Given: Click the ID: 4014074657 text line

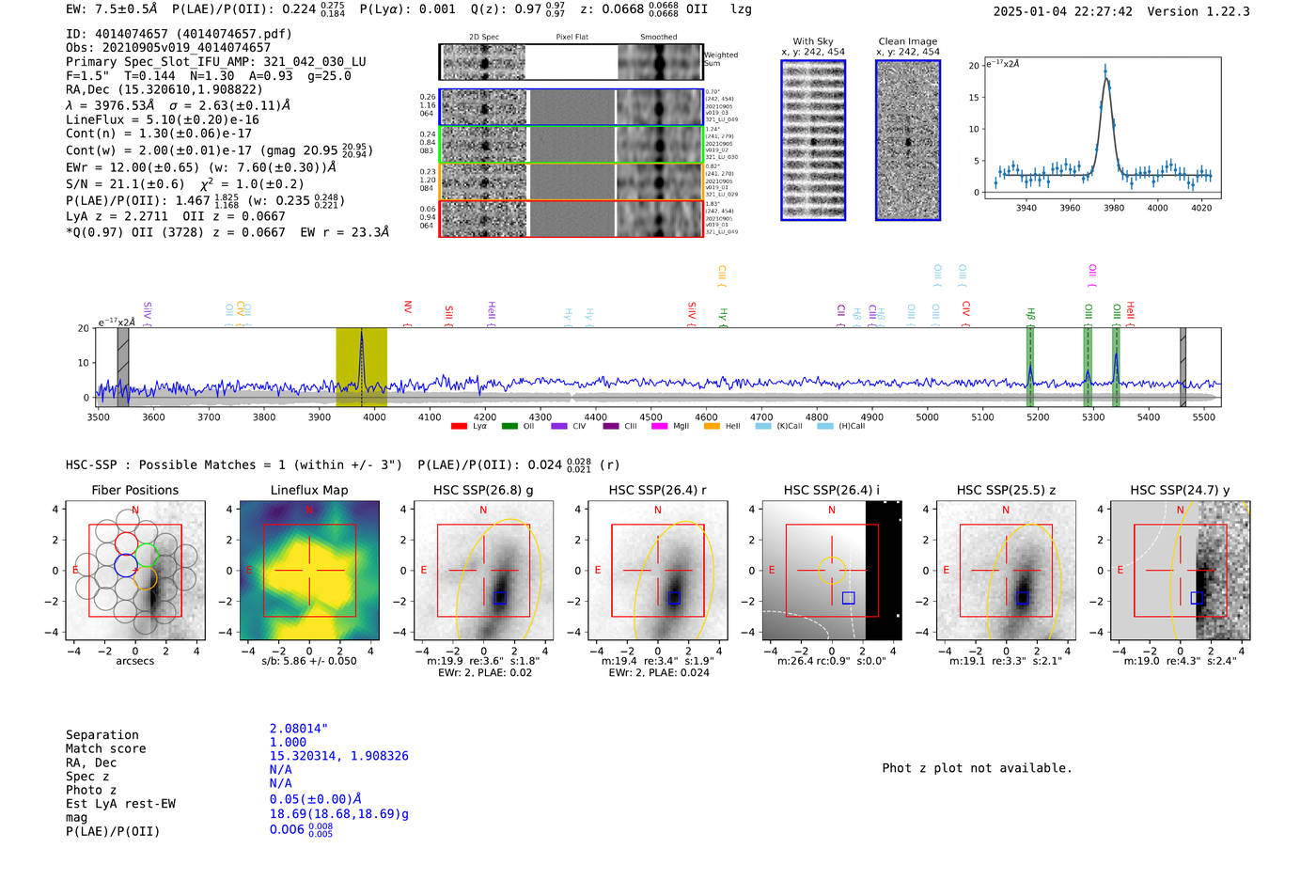Looking at the screenshot, I should coord(179,34).
